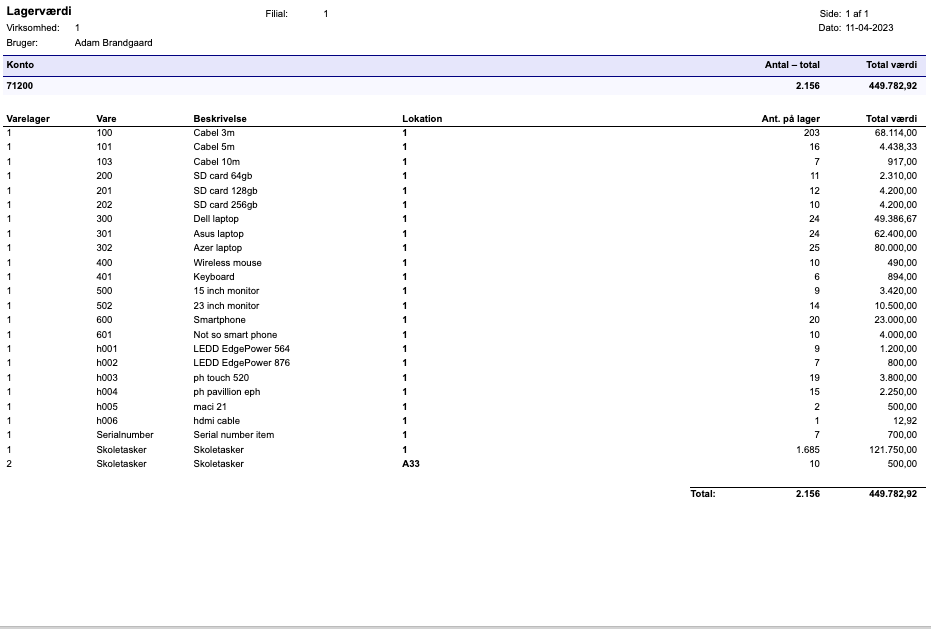Click the Asus laptop description
Screen dimensions: 931x629
(218, 233)
